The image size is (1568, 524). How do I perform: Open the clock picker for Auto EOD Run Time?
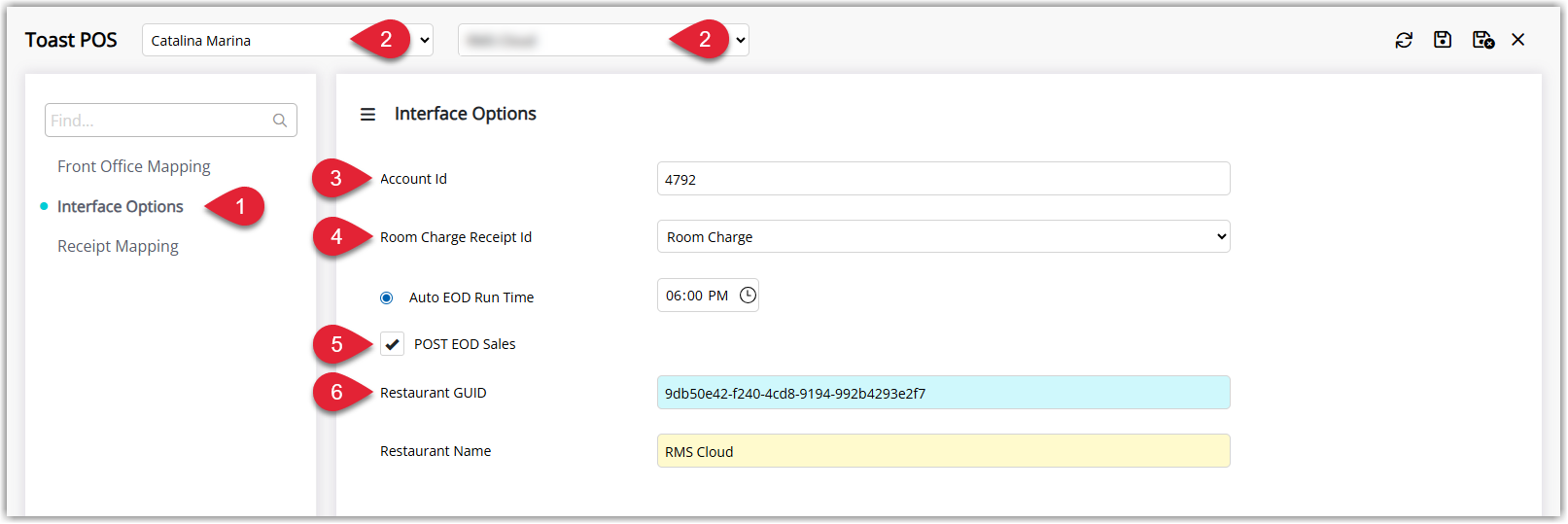click(748, 296)
